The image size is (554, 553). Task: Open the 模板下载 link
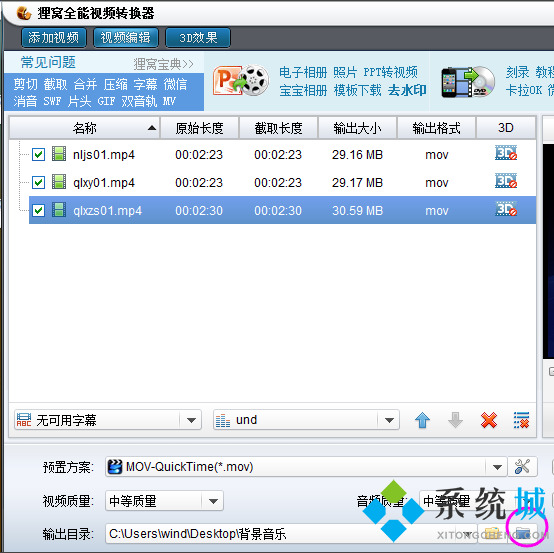[x=358, y=90]
